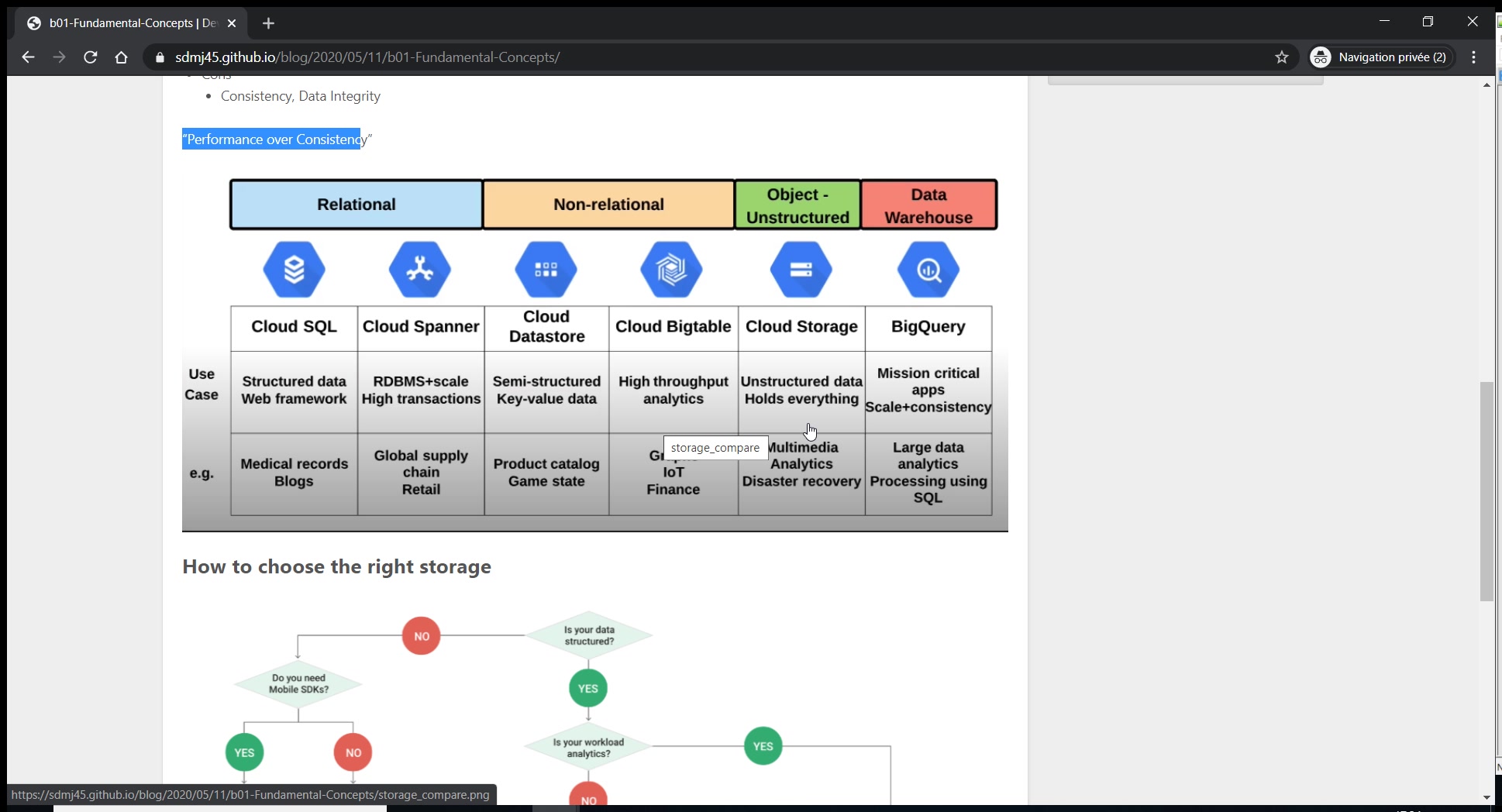Click the vertical scrollbar thumb
Viewport: 1502px width, 812px height.
(1486, 491)
